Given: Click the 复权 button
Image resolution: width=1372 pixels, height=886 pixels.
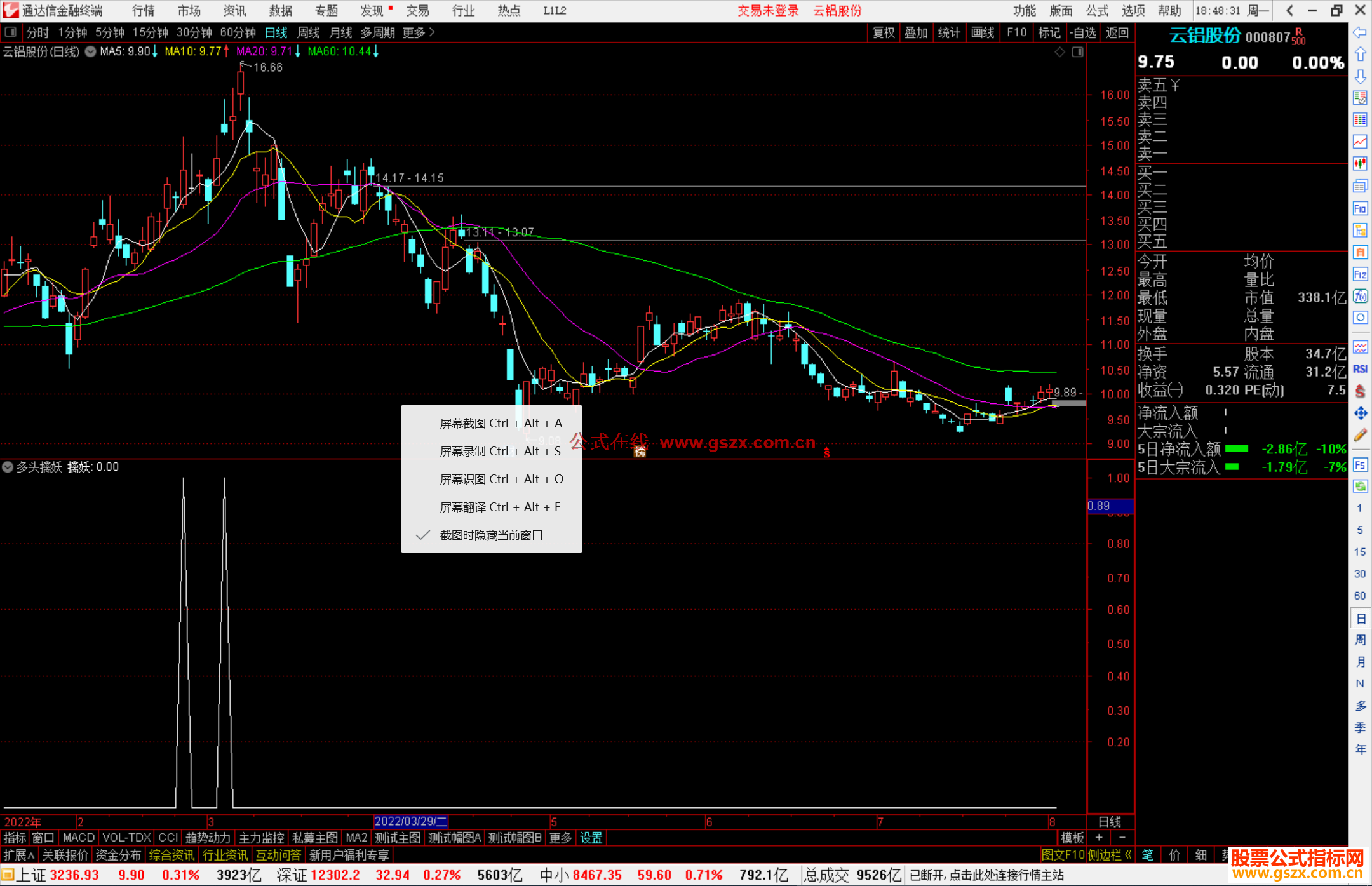Looking at the screenshot, I should [884, 32].
